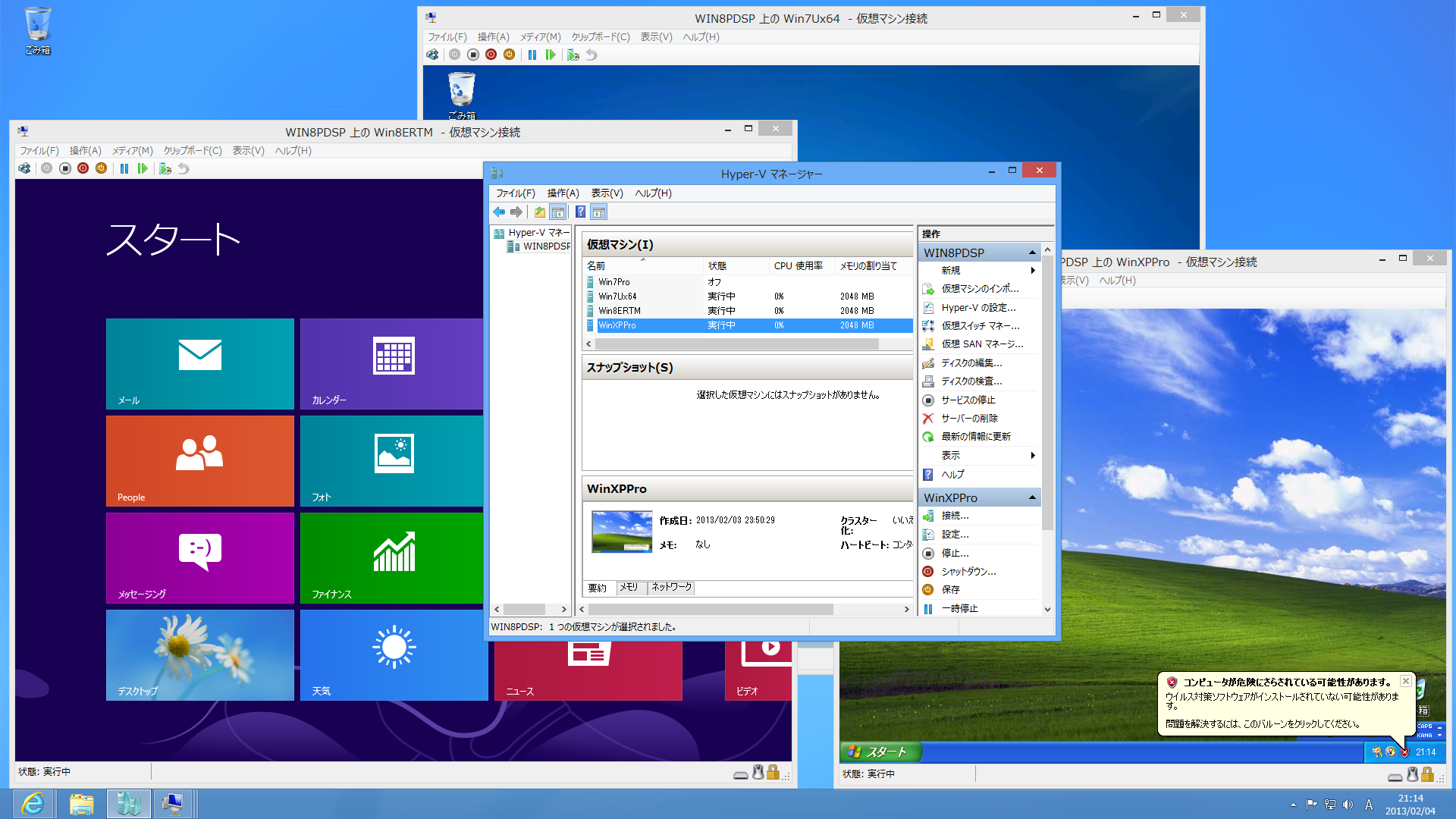Collapse the WIN8PDSP actions section

1032,253
